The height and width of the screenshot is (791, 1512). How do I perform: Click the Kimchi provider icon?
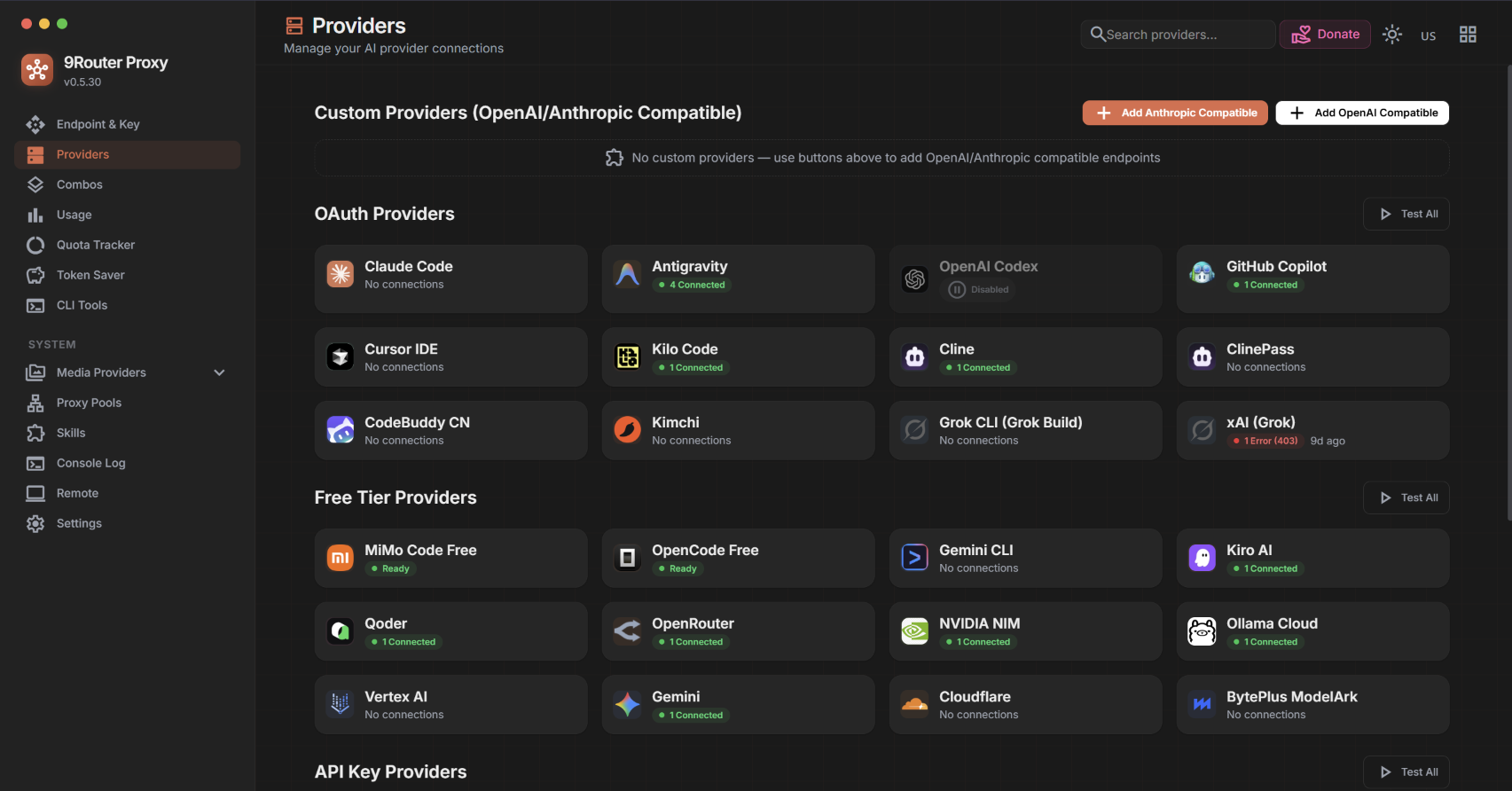point(628,430)
